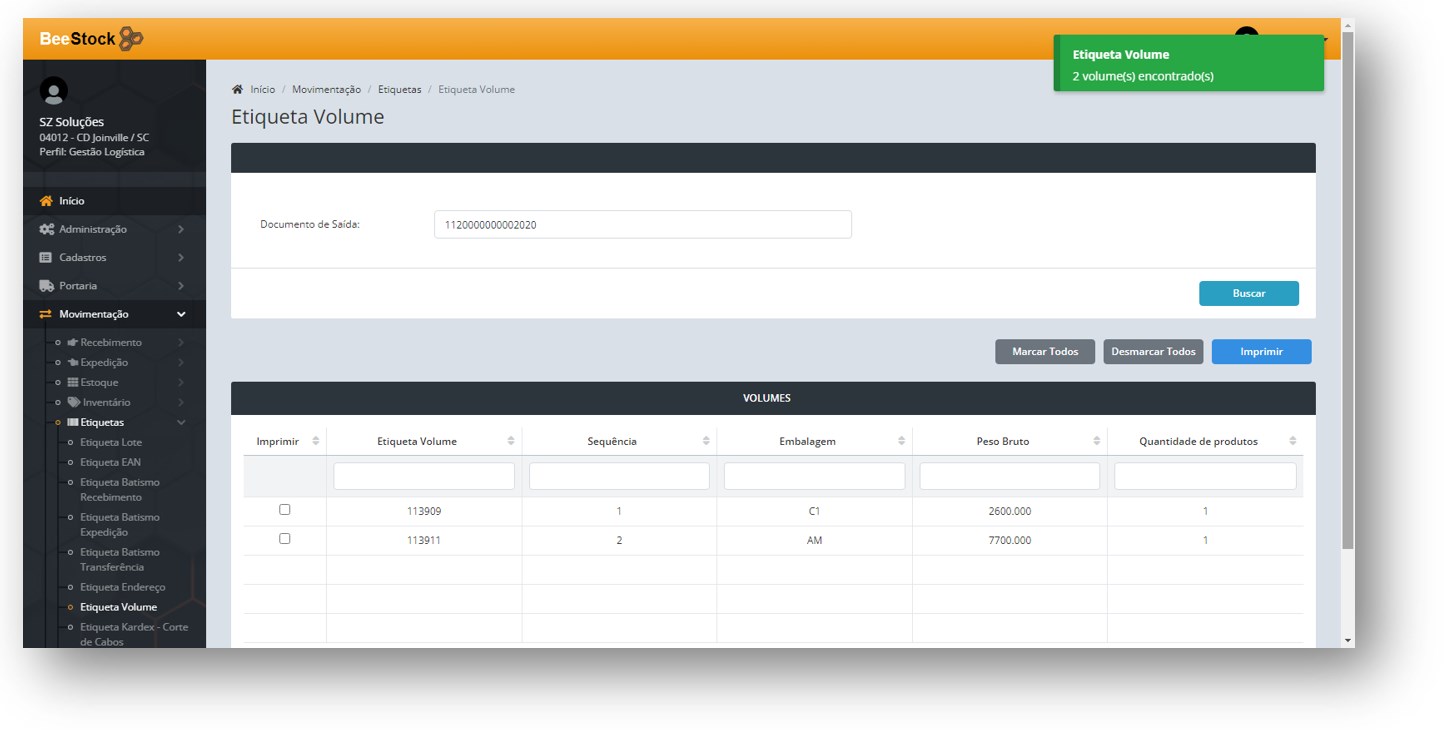Sort by Etiqueta Volume column arrows
1448x730 pixels.
511,441
